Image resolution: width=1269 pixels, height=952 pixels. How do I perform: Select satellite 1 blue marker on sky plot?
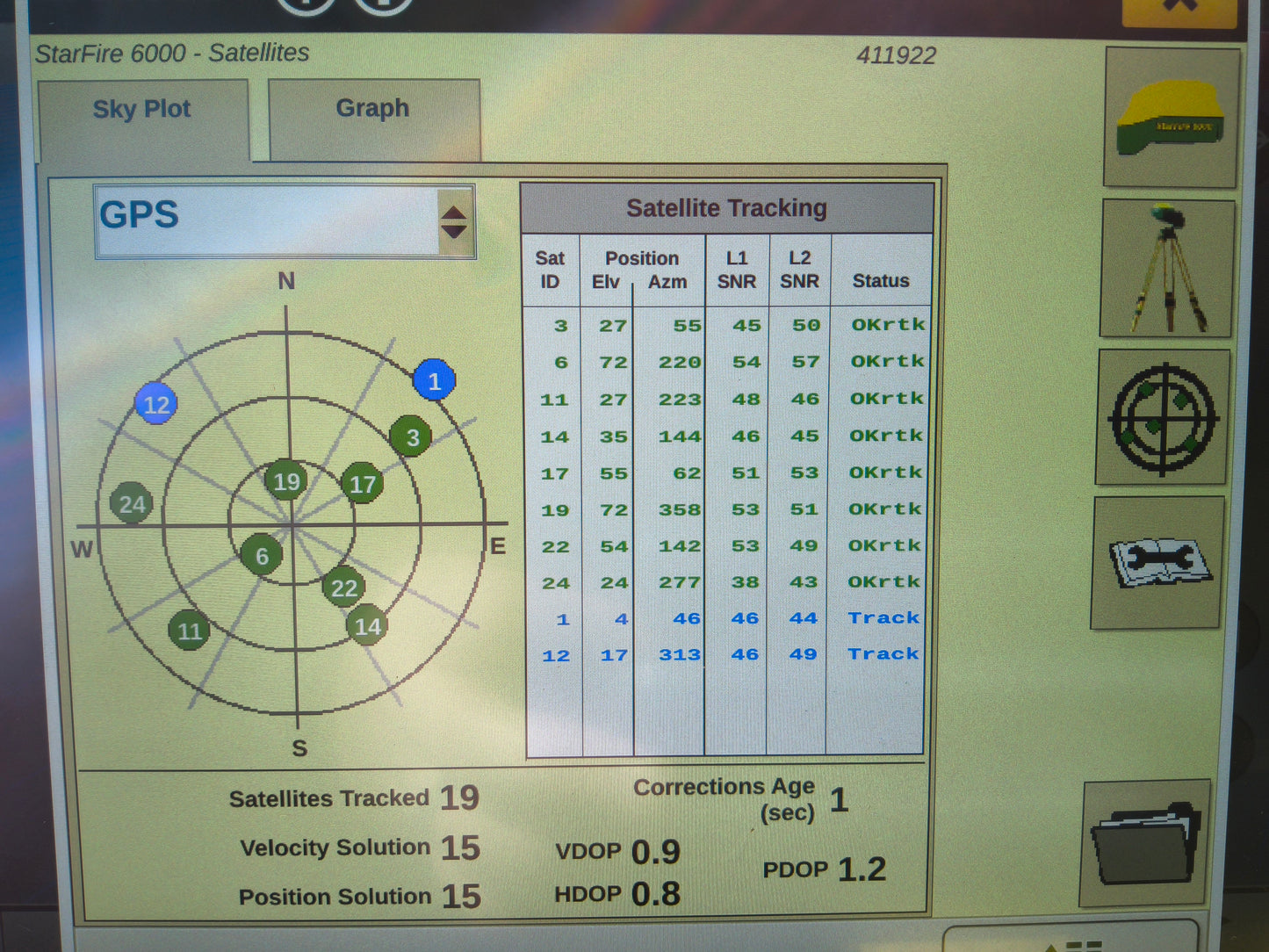(x=433, y=381)
